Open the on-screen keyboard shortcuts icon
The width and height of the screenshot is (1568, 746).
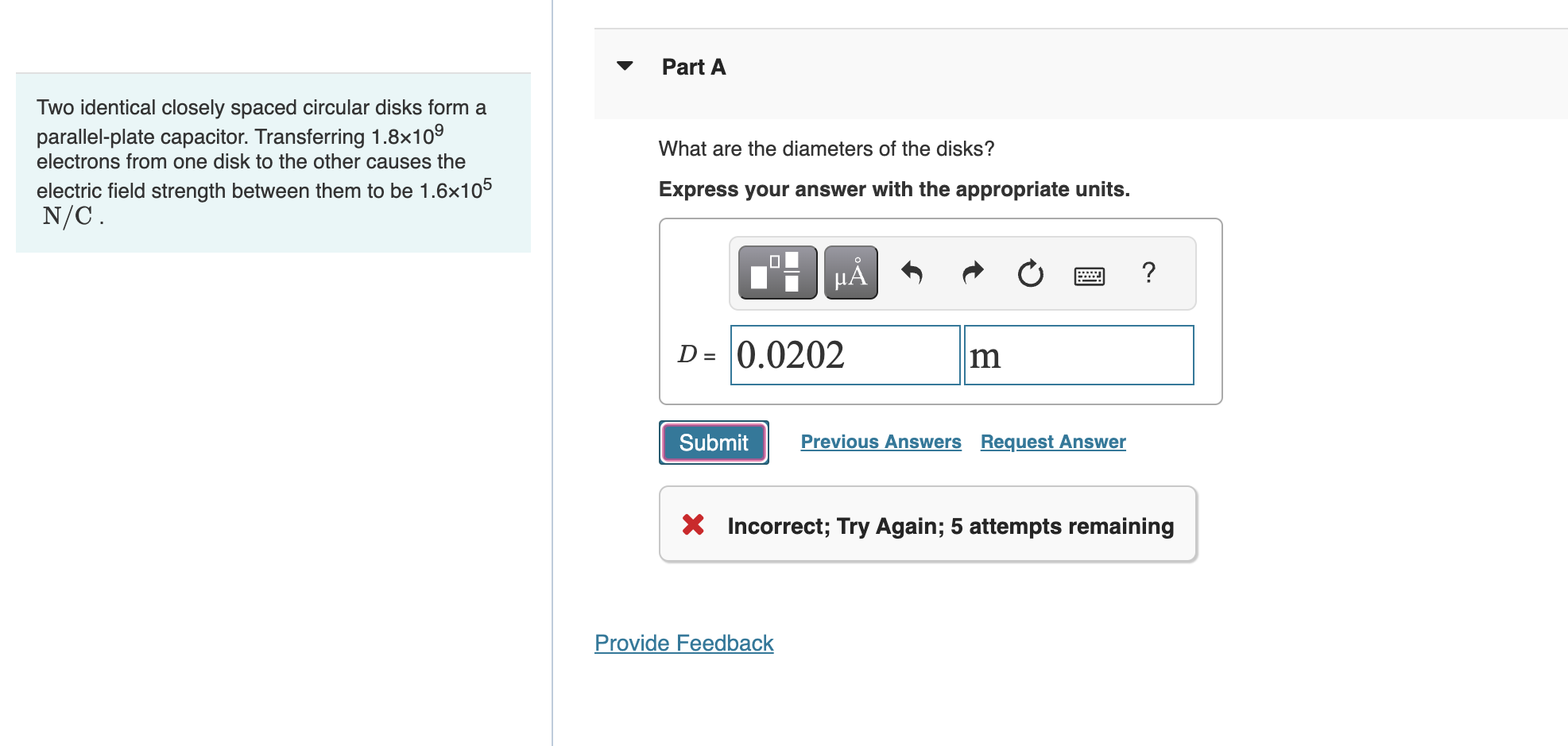[x=1088, y=275]
